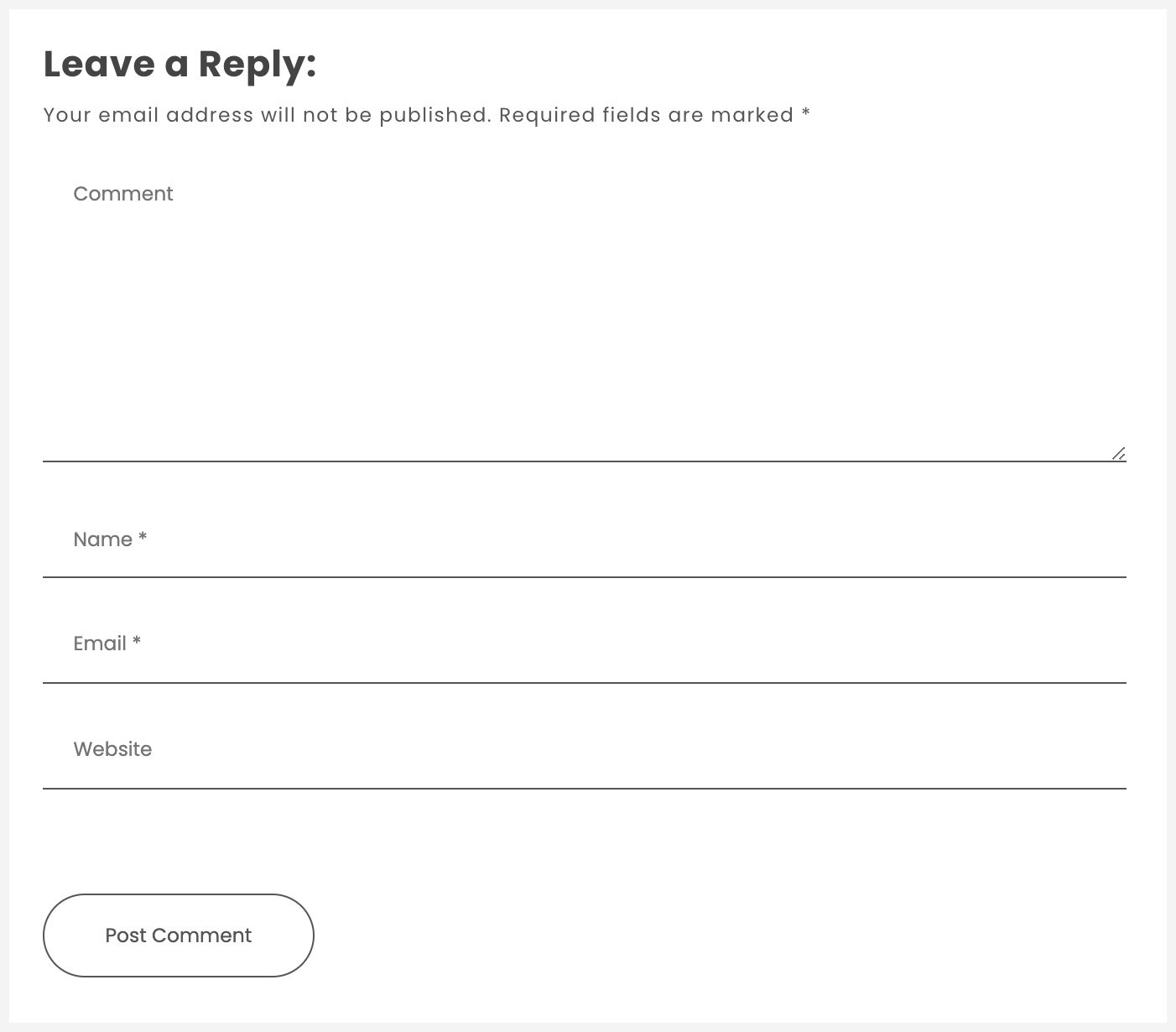This screenshot has height=1032, width=1176.
Task: Grab the textarea corner resize grip
Action: 1119,455
